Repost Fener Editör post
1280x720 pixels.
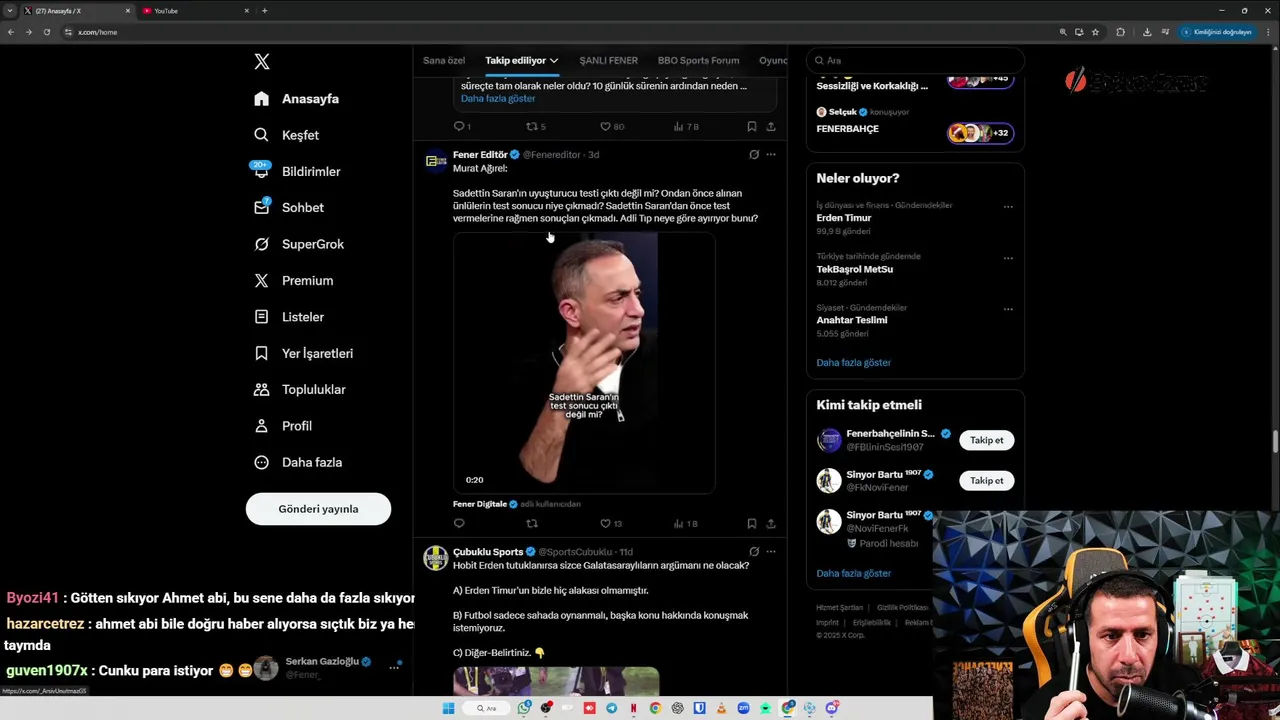(532, 524)
